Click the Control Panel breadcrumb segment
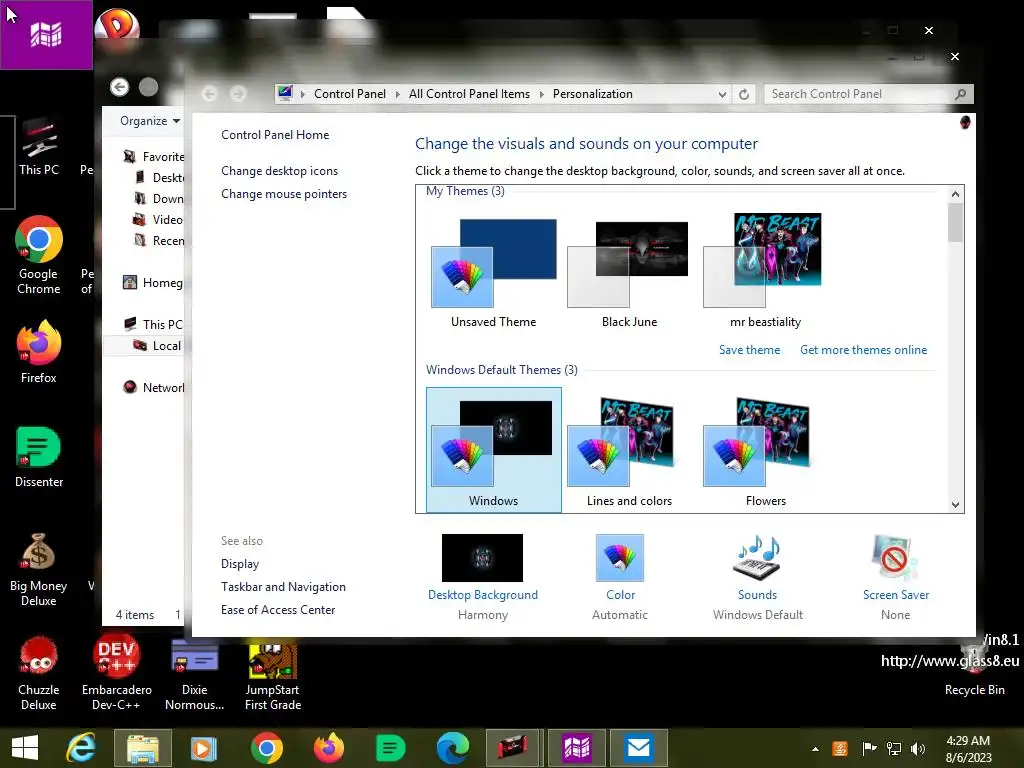This screenshot has height=768, width=1024. [349, 94]
